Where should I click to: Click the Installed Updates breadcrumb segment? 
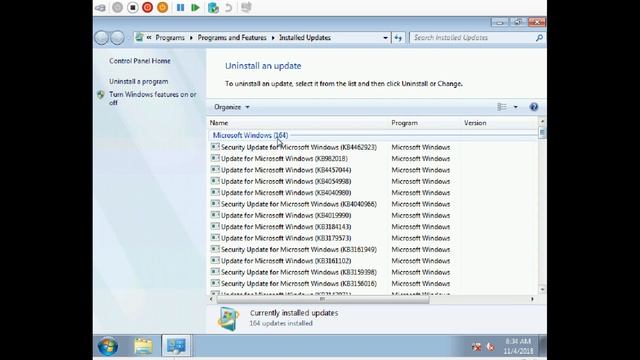(305, 38)
